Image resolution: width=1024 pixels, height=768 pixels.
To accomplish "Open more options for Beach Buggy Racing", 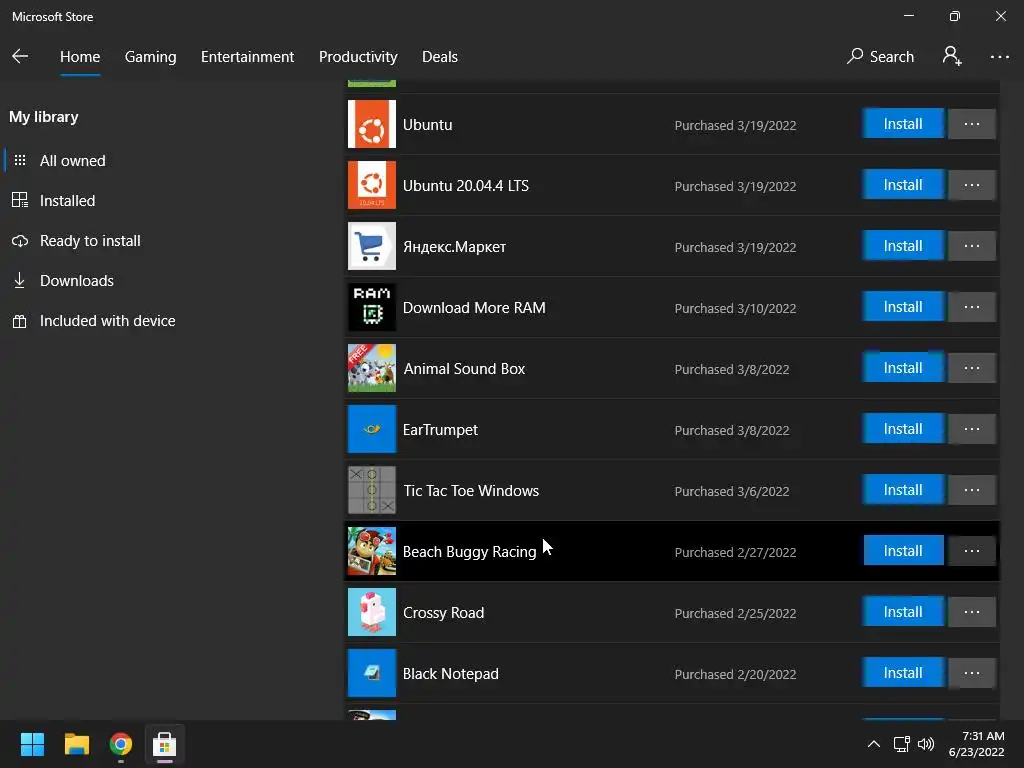I will point(971,551).
